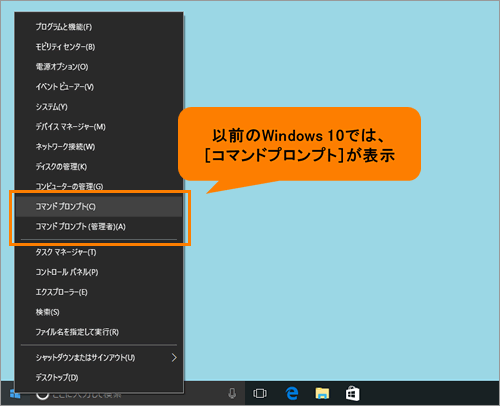
Task: Click the Windows Start button
Action: pyautogui.click(x=15, y=394)
